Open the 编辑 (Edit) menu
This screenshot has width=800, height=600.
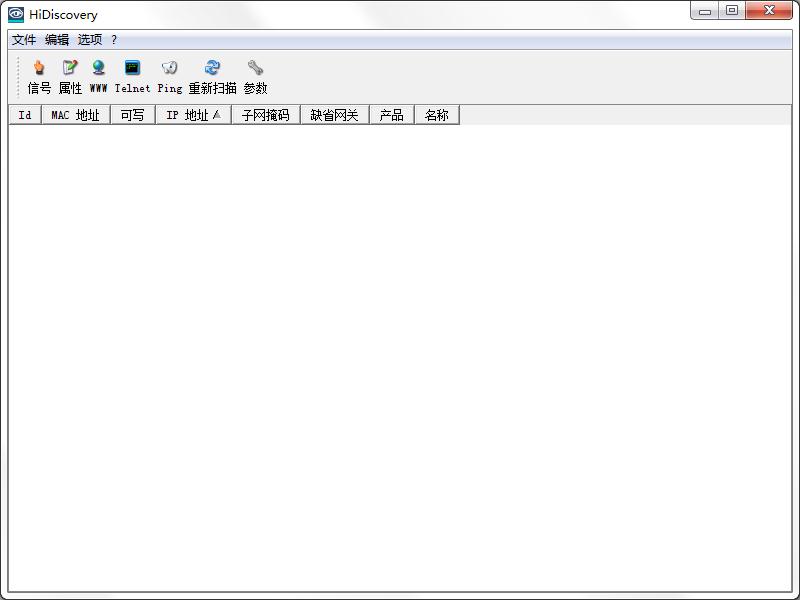pyautogui.click(x=57, y=39)
